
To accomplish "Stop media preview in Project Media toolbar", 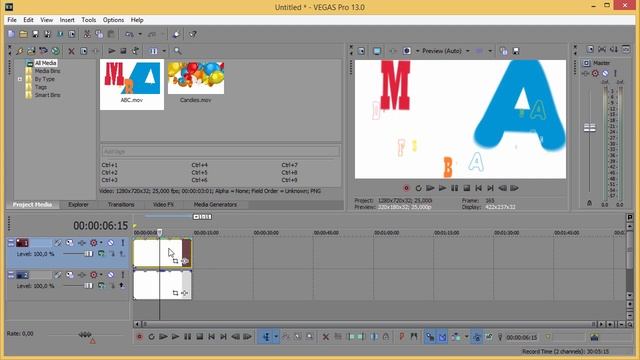I will tap(123, 51).
